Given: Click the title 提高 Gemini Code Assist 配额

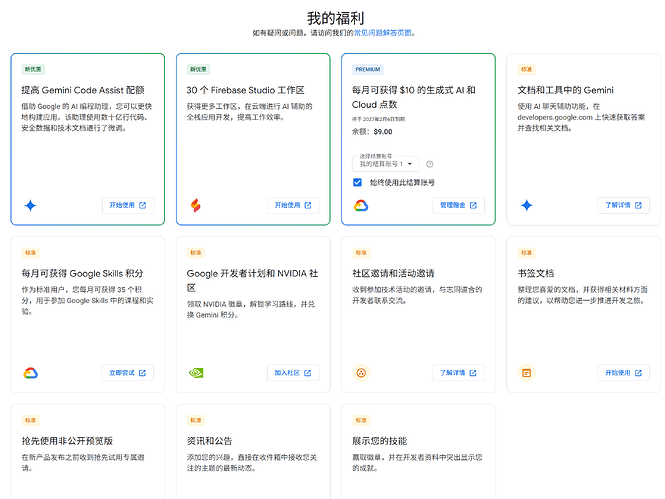Looking at the screenshot, I should (83, 90).
